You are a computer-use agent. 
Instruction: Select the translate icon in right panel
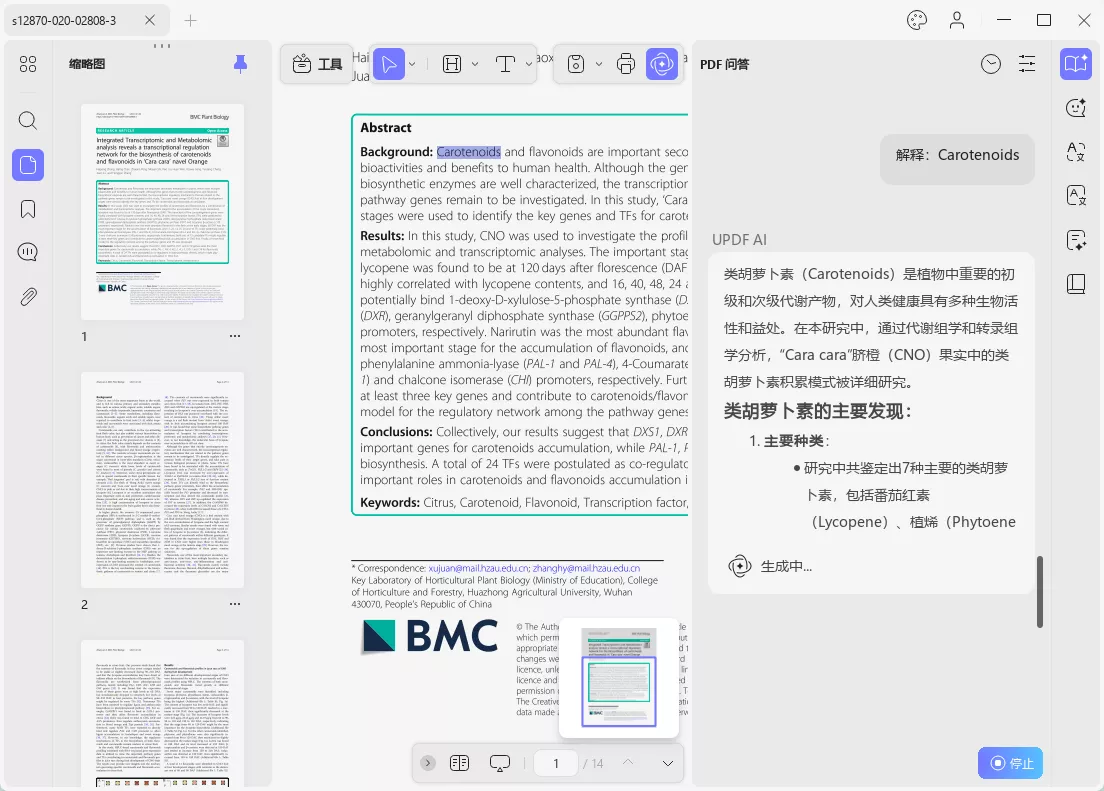tap(1075, 152)
